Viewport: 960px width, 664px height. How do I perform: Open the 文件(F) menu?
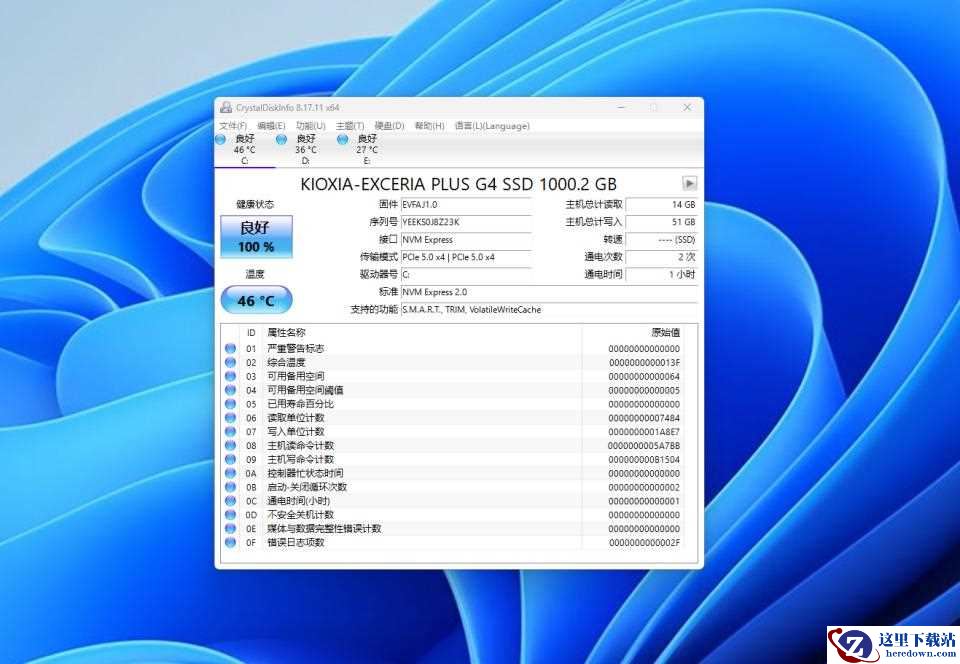[x=233, y=125]
